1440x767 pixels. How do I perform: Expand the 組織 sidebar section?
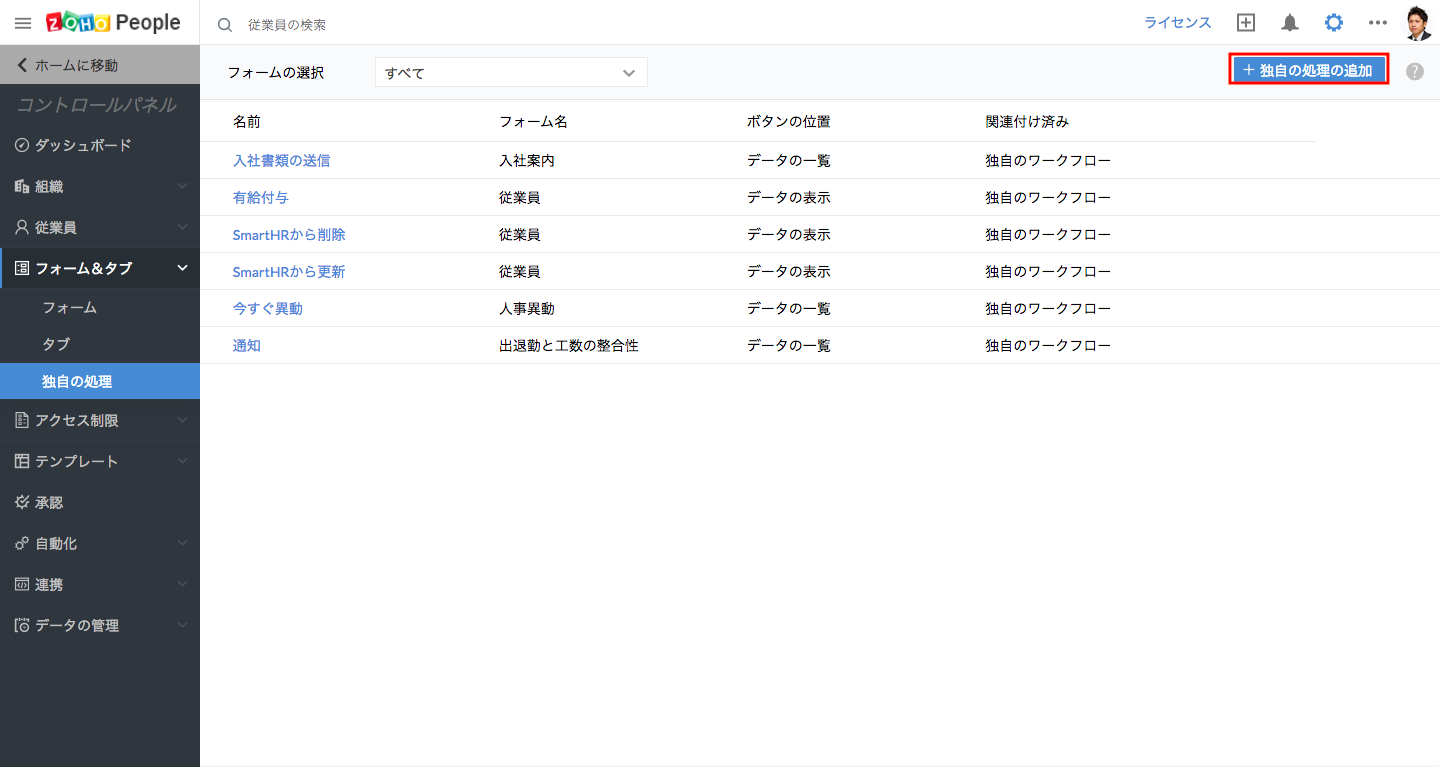100,186
